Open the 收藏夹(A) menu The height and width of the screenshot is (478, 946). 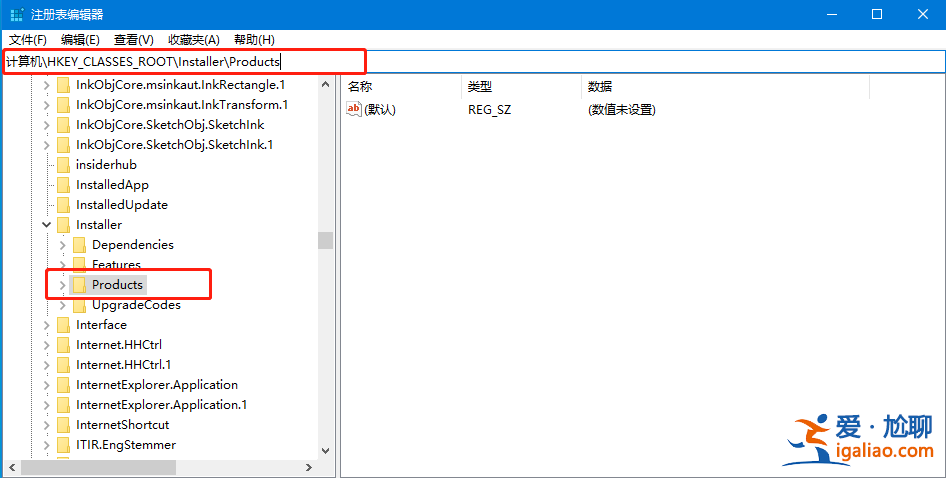click(194, 40)
